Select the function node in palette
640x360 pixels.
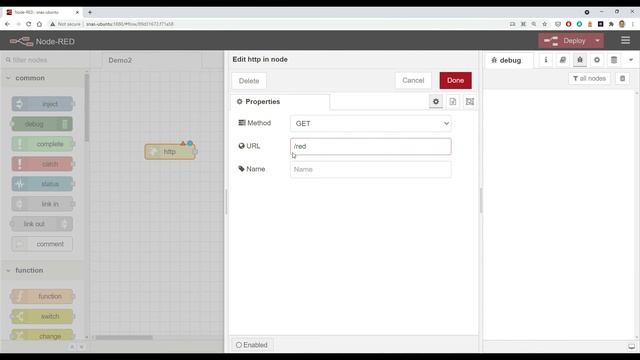point(42,296)
